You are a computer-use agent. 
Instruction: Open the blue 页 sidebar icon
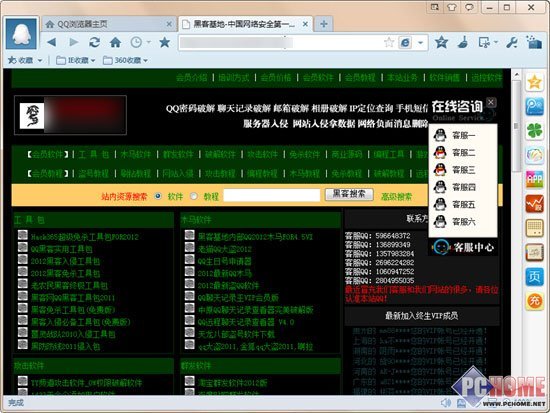pos(535,277)
